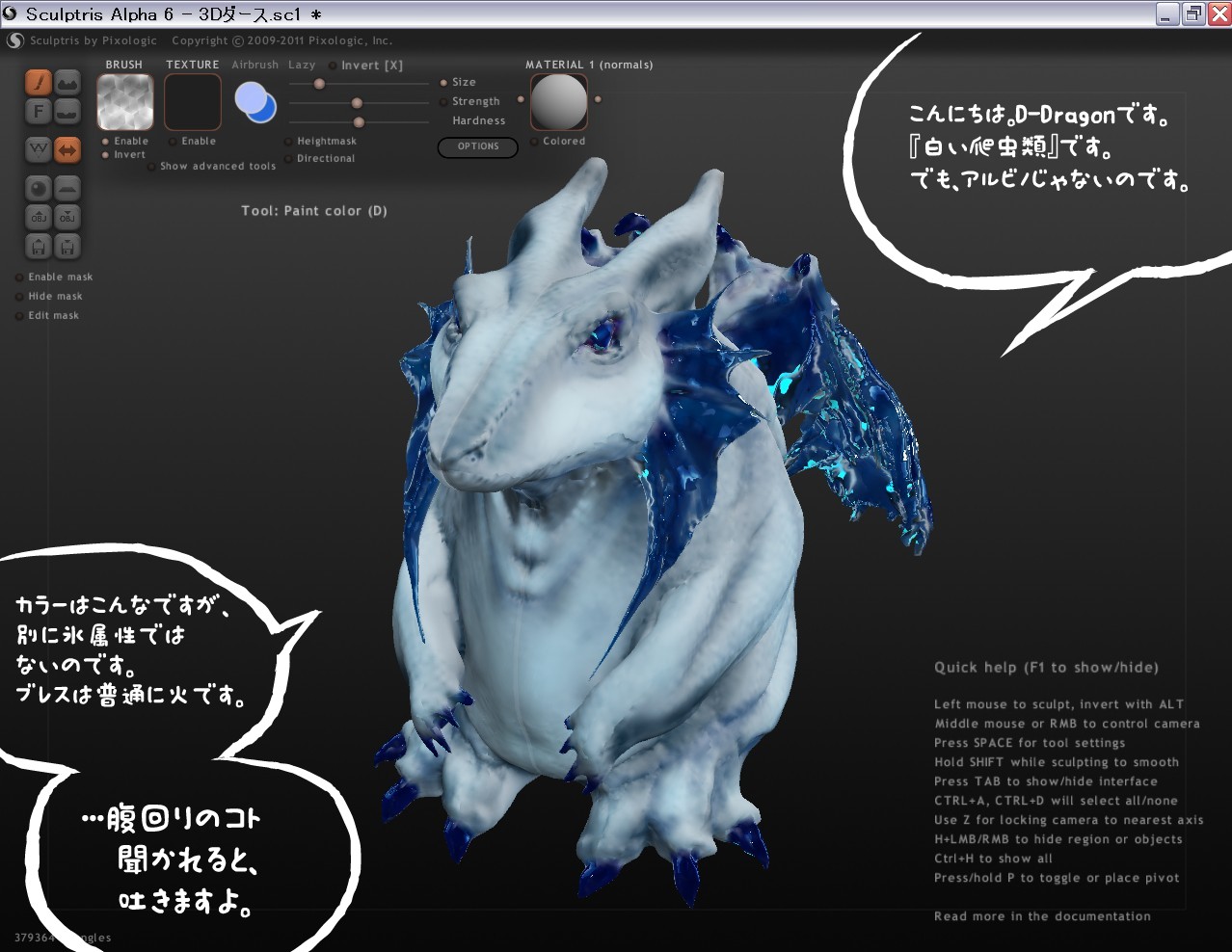The width and height of the screenshot is (1232, 952).
Task: Choose the Fill (F) tool
Action: click(39, 111)
